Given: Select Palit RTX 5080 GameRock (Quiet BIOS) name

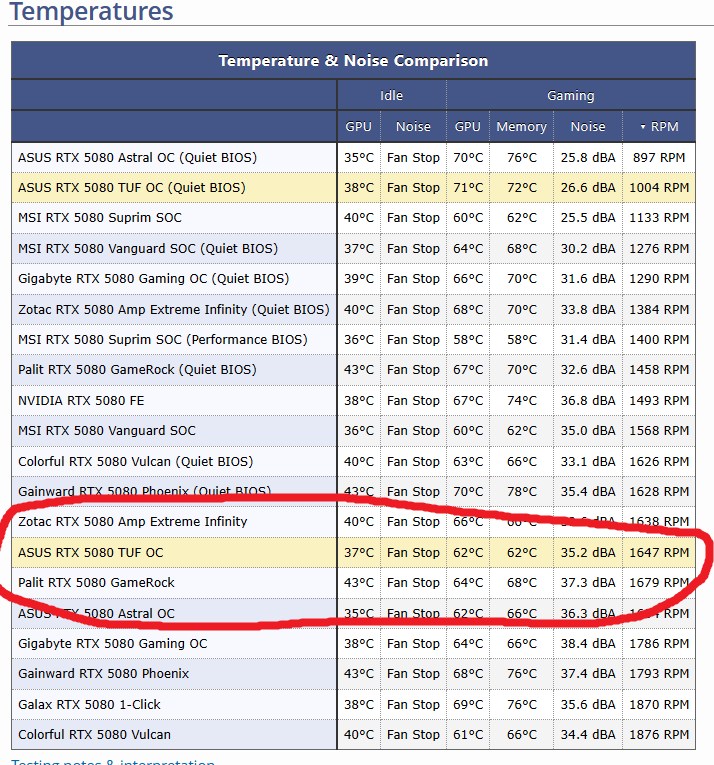Looking at the screenshot, I should click(137, 370).
